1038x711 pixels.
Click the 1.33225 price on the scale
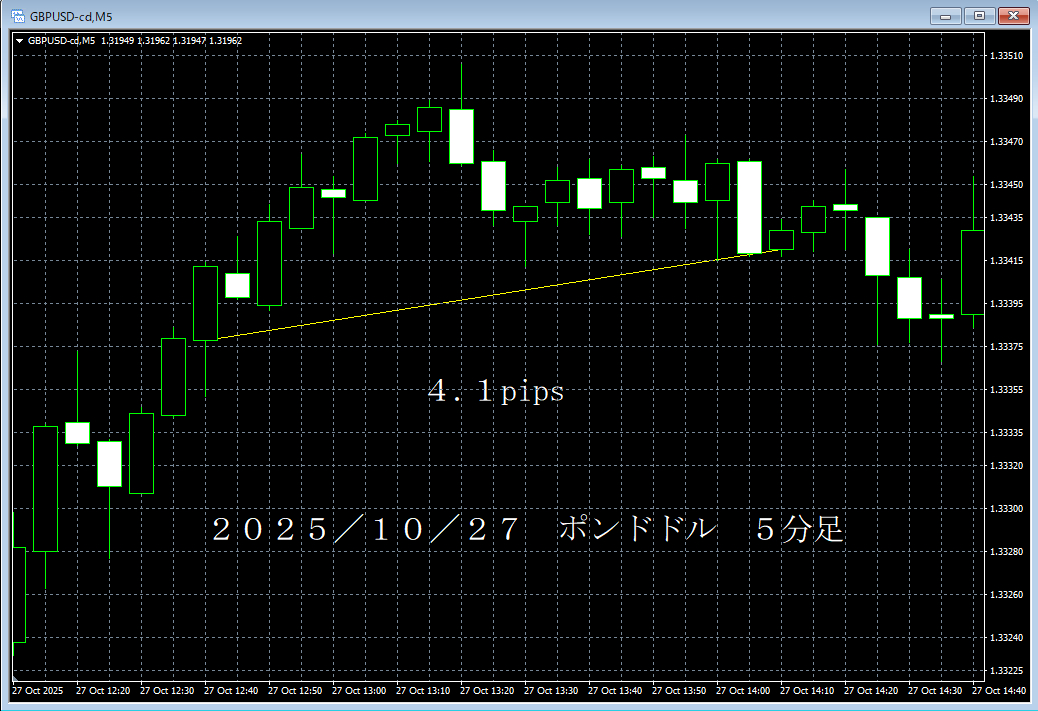tap(1006, 670)
